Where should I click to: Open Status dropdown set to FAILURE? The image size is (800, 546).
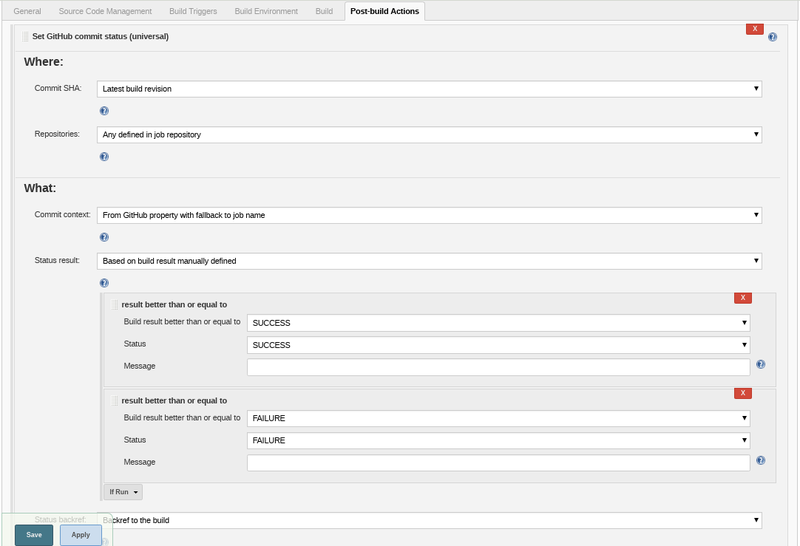pos(498,440)
